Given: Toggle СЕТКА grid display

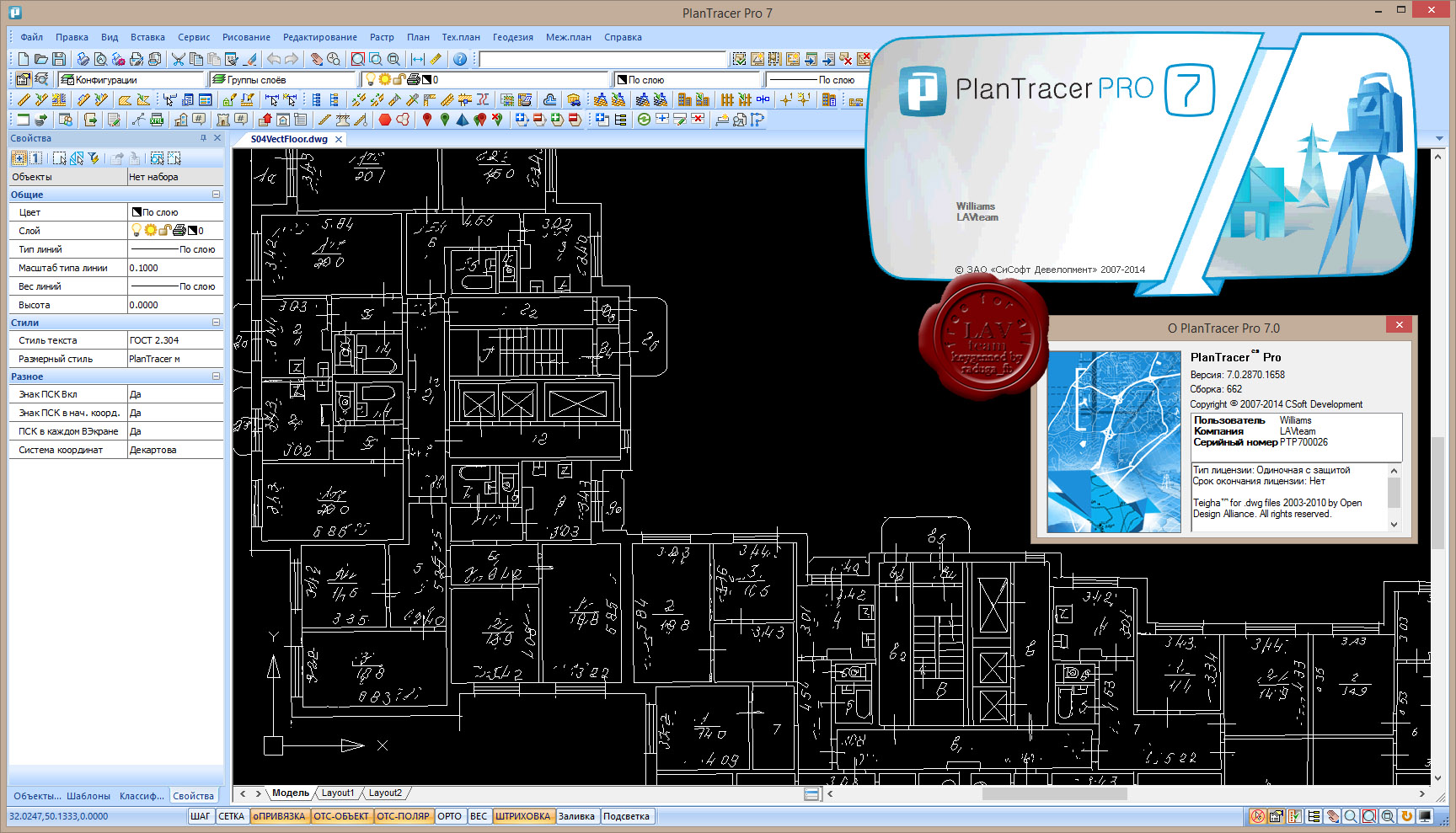Looking at the screenshot, I should [231, 816].
